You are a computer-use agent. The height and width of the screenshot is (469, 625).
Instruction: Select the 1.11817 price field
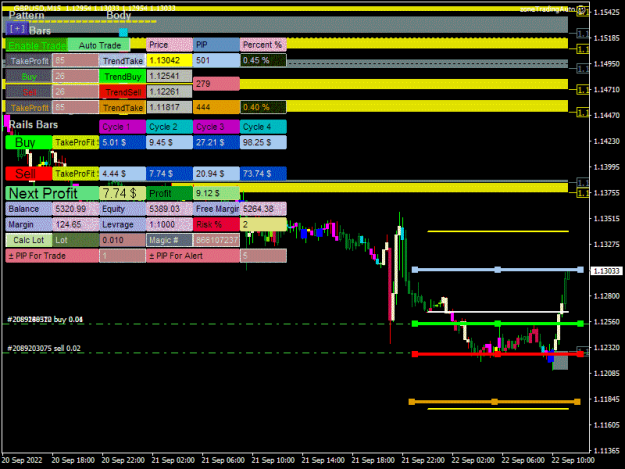tap(169, 108)
